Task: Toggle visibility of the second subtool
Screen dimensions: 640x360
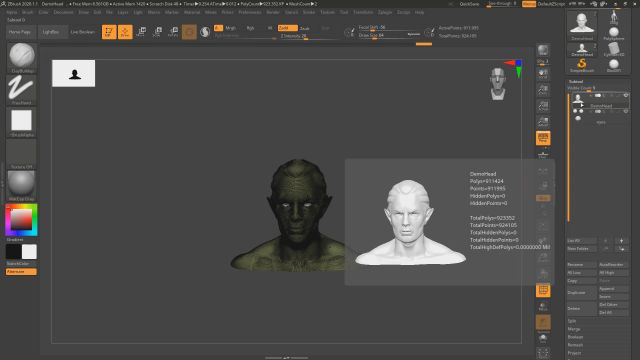Action: click(626, 111)
